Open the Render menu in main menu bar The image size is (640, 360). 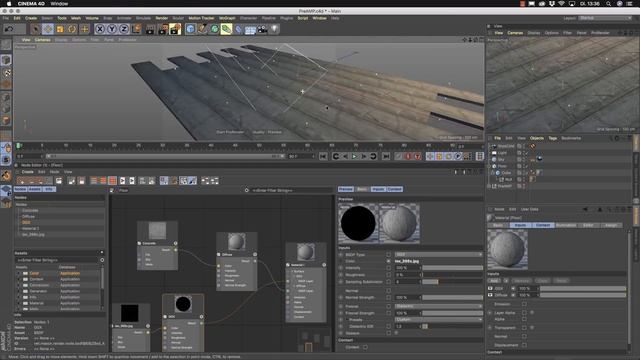point(162,18)
